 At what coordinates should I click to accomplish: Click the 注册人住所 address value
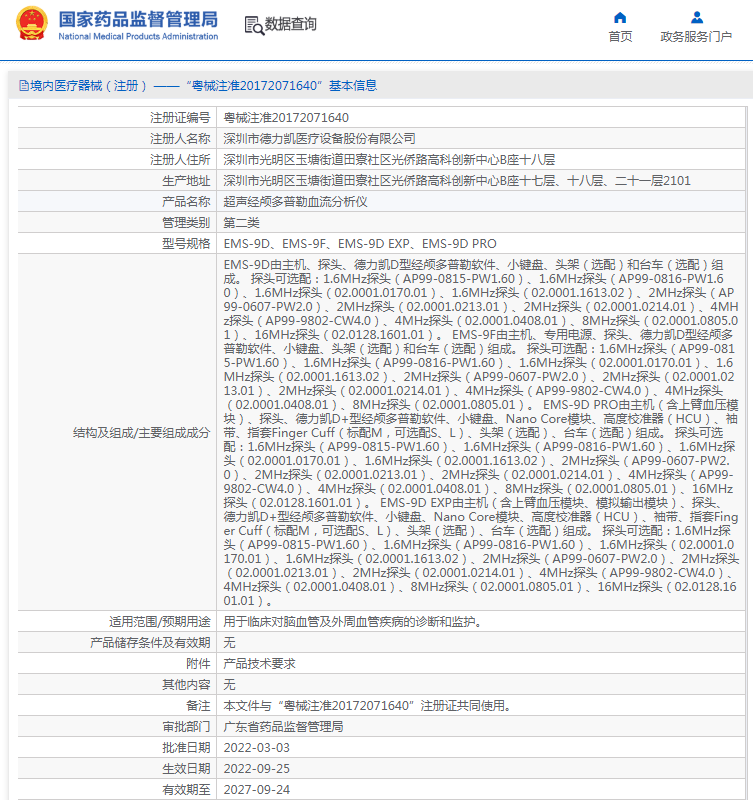(x=389, y=160)
